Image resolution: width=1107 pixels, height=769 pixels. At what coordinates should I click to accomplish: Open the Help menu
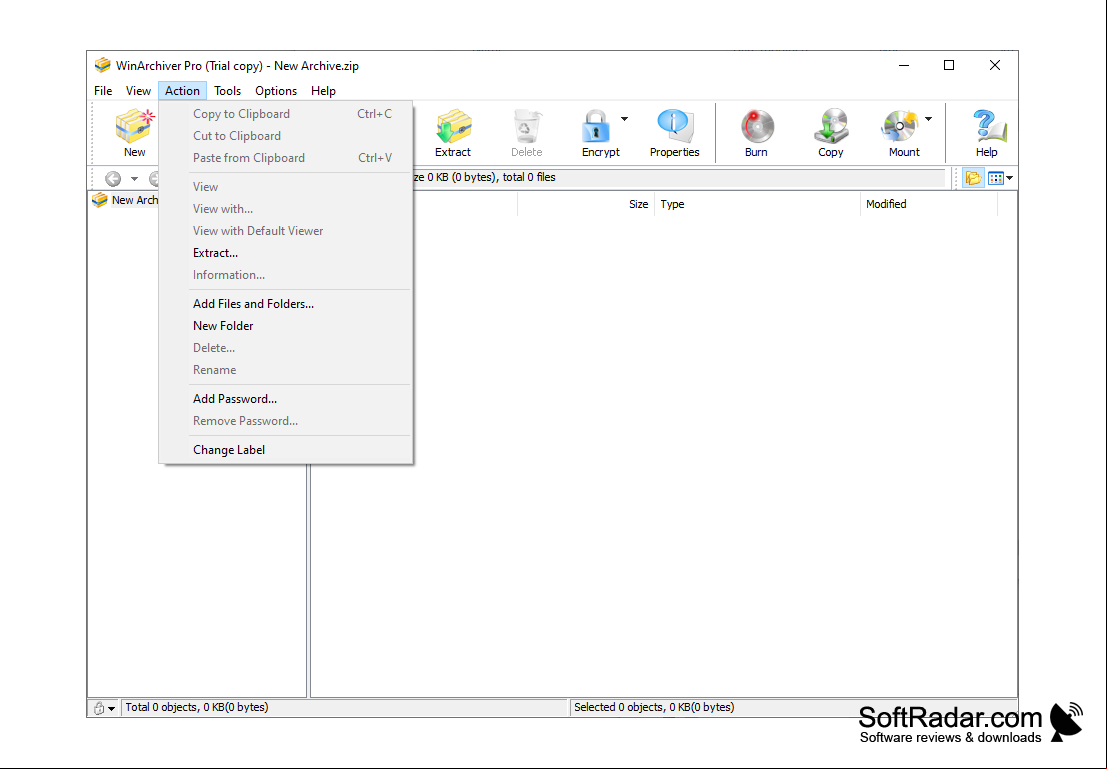pos(323,90)
